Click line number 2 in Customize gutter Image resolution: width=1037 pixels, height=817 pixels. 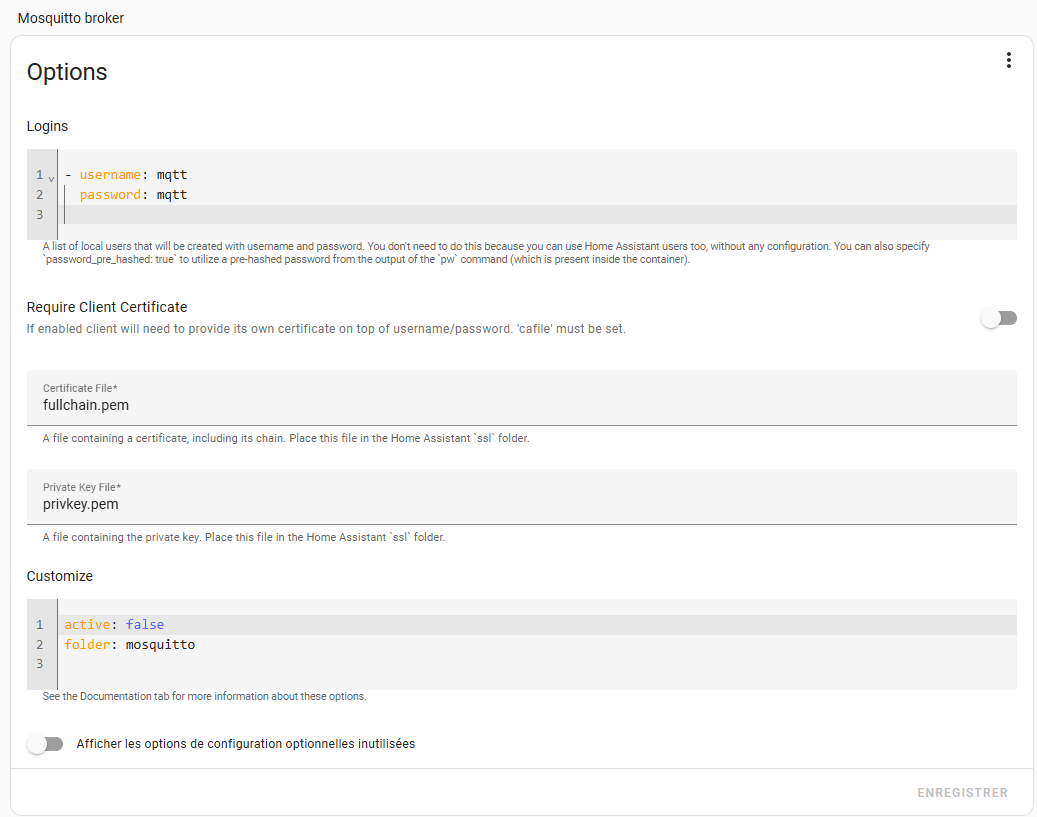pos(39,645)
